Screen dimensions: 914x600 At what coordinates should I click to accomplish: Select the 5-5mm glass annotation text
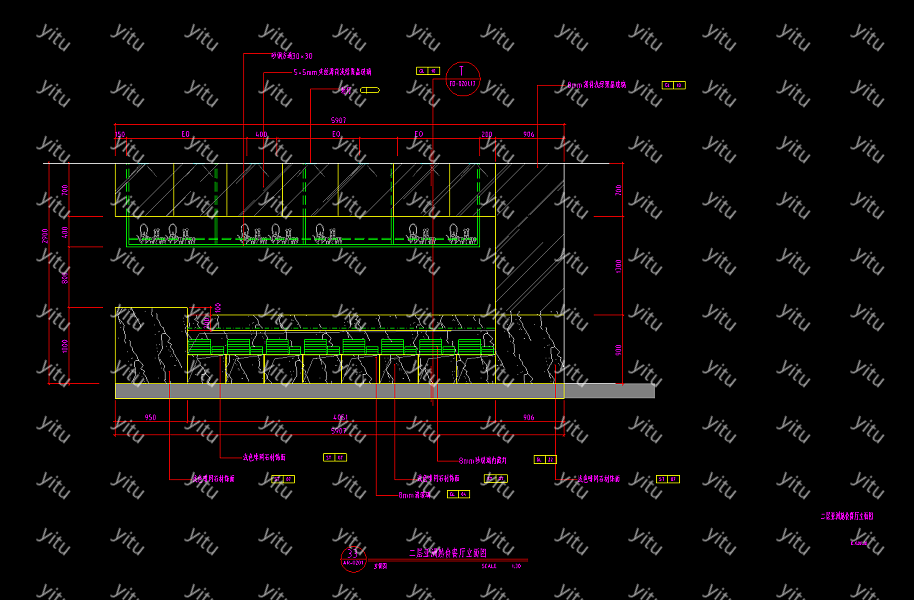pyautogui.click(x=332, y=73)
